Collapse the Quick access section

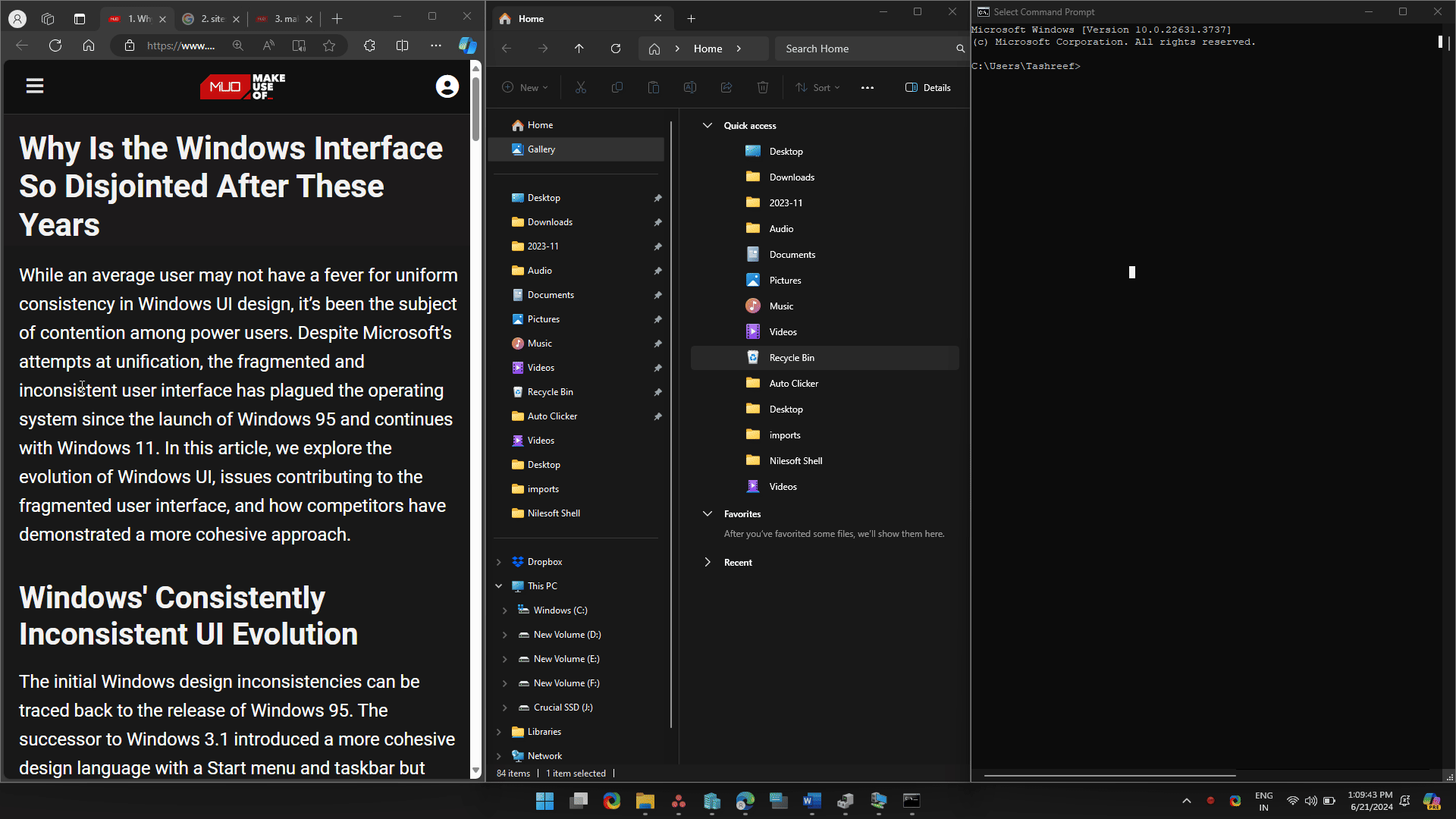708,125
